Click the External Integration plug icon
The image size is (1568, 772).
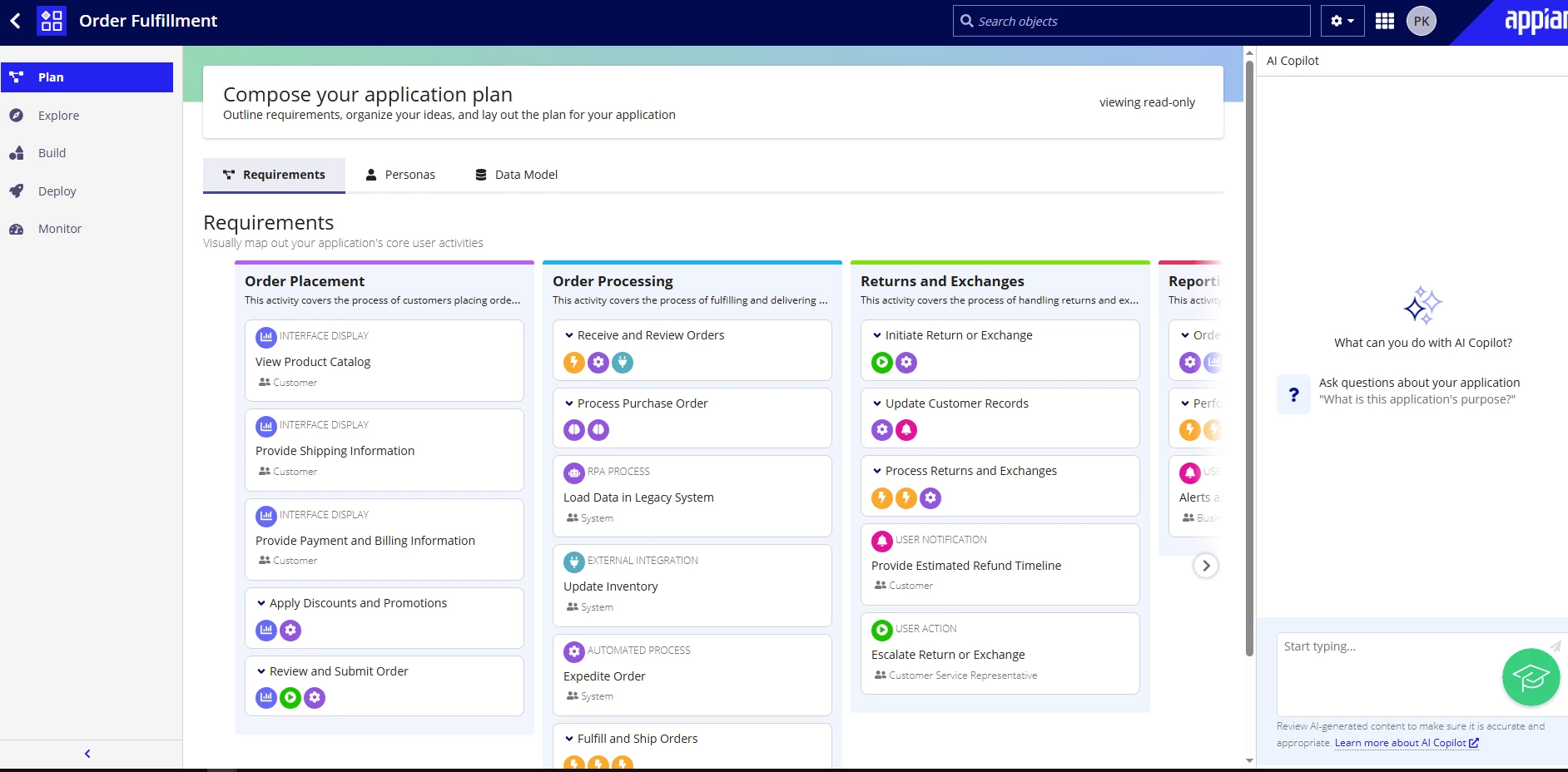click(574, 562)
